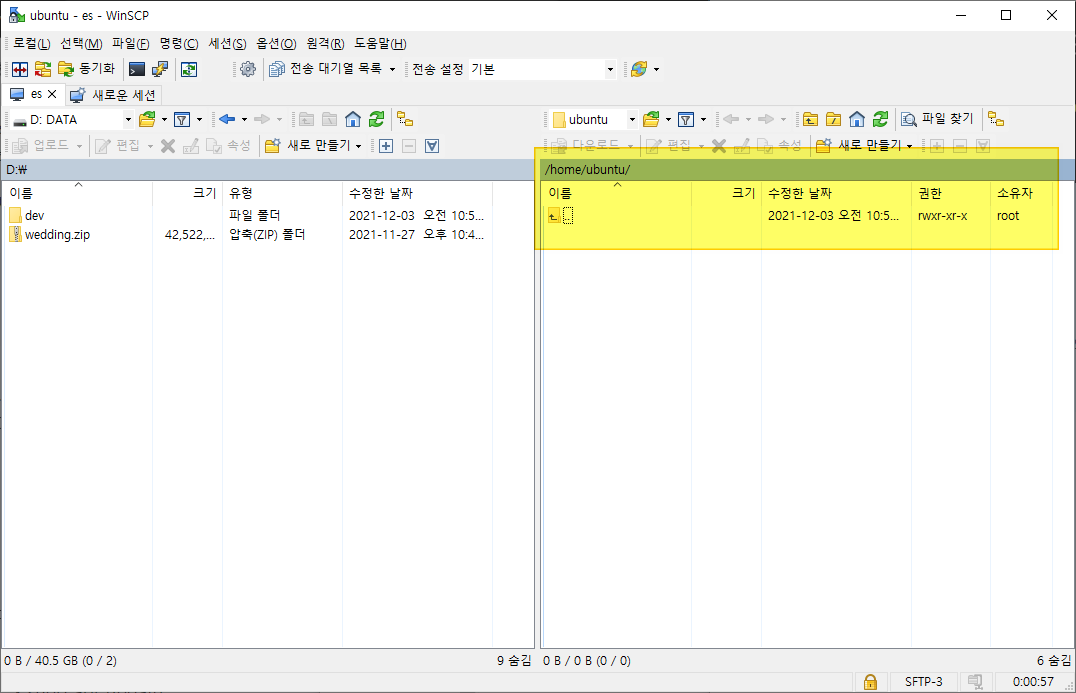
Task: Click the remote panel filter icon
Action: [x=686, y=119]
